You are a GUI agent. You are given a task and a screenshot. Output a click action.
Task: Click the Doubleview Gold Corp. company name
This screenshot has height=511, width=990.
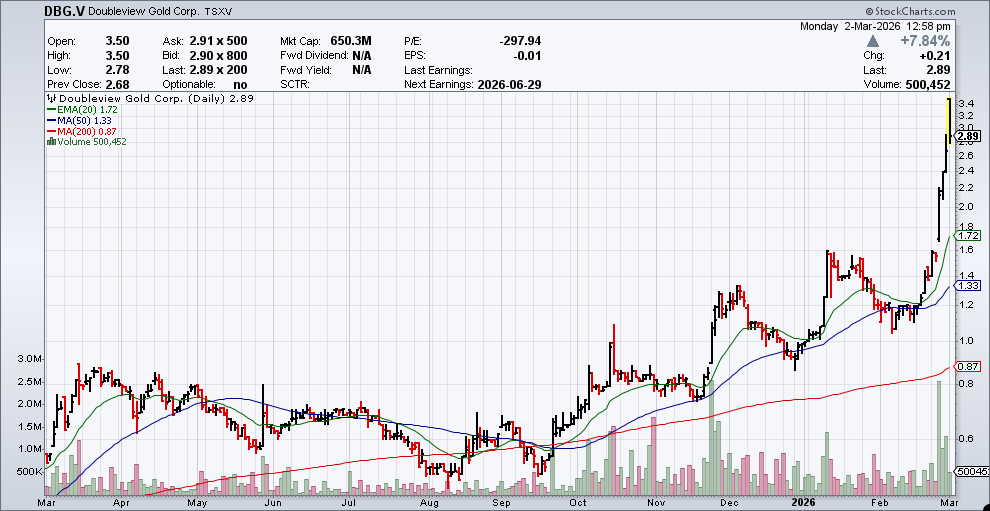[145, 11]
